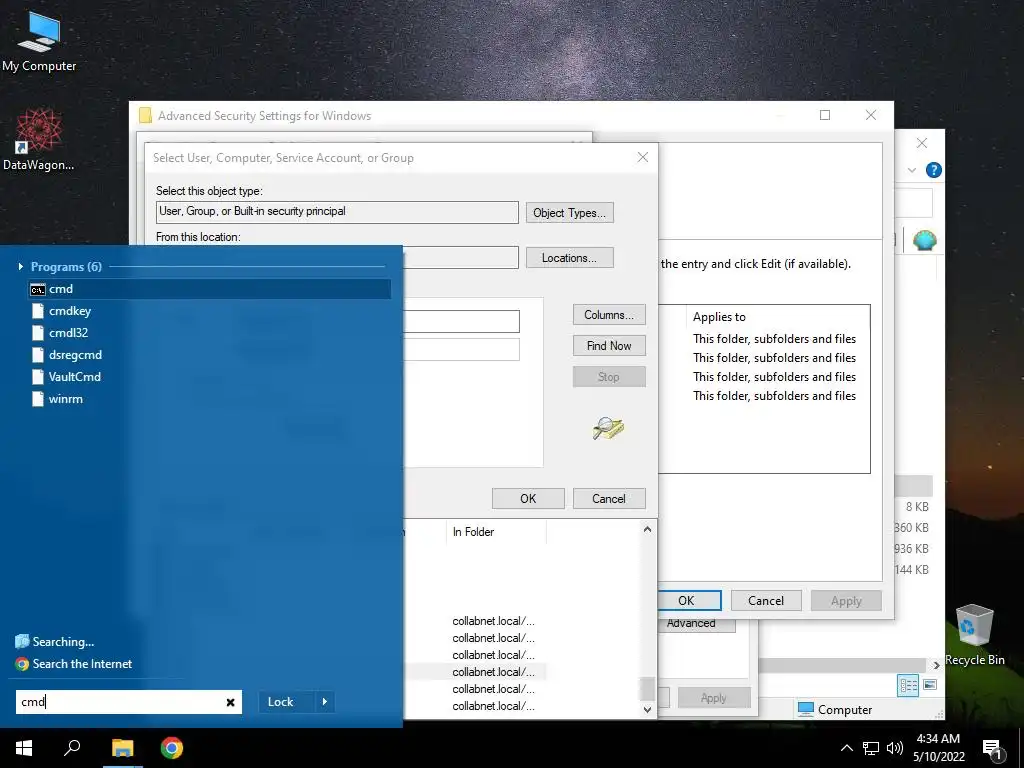Click the Computer status bar item

[x=835, y=709]
